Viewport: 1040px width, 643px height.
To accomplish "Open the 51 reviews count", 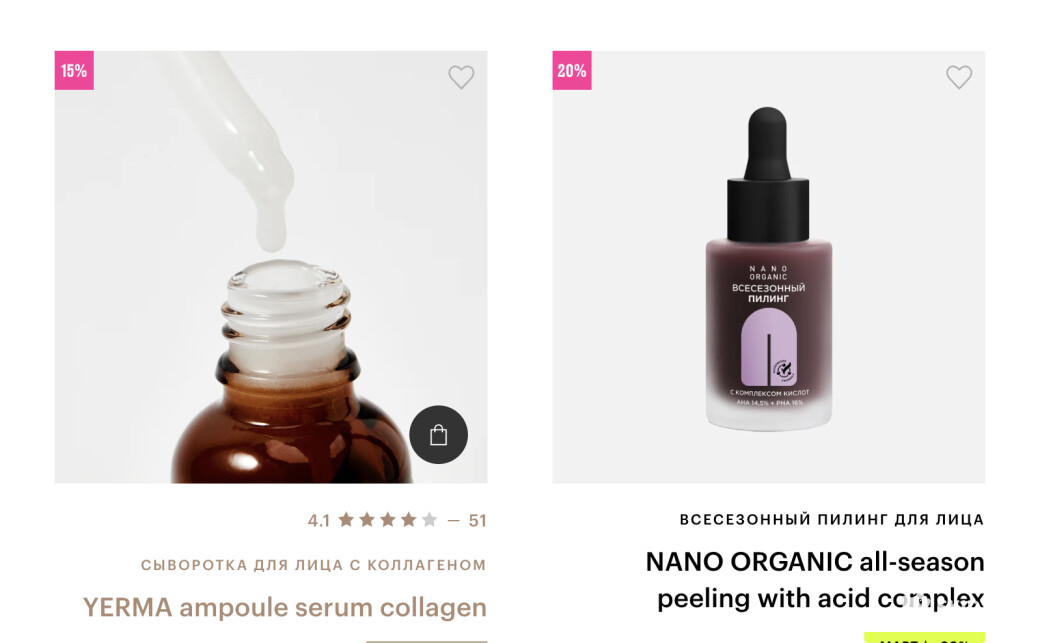I will coord(478,520).
